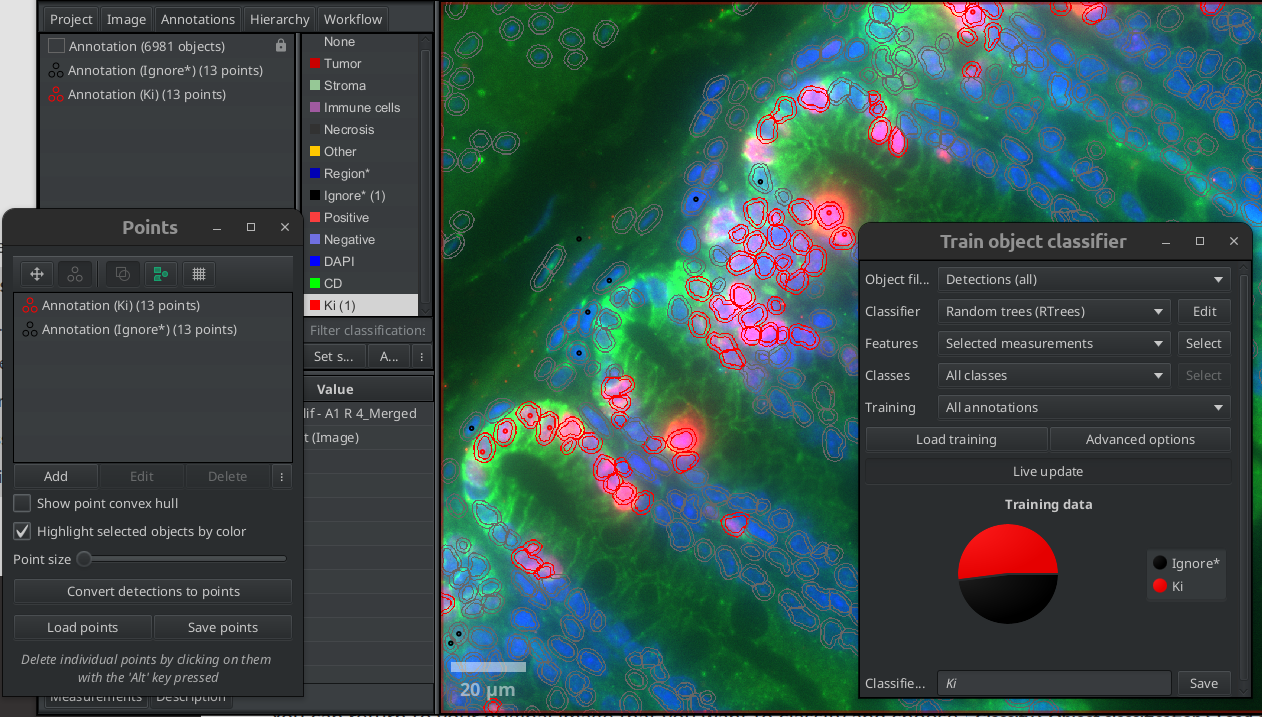Toggle show detections green icon
The image size is (1262, 717).
click(x=159, y=274)
